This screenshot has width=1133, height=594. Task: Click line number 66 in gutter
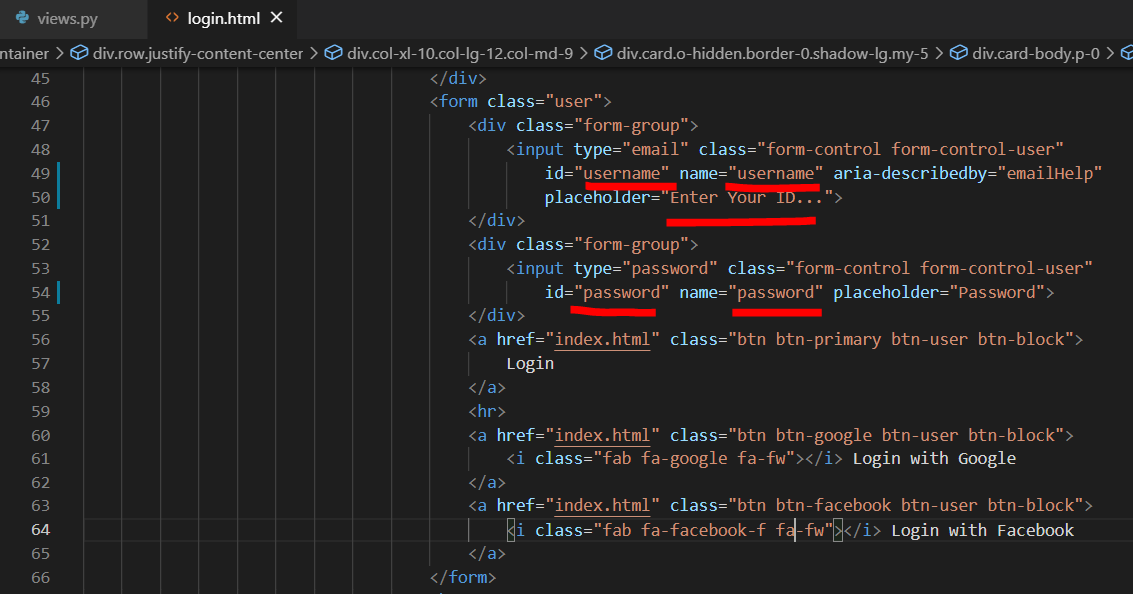tap(40, 578)
